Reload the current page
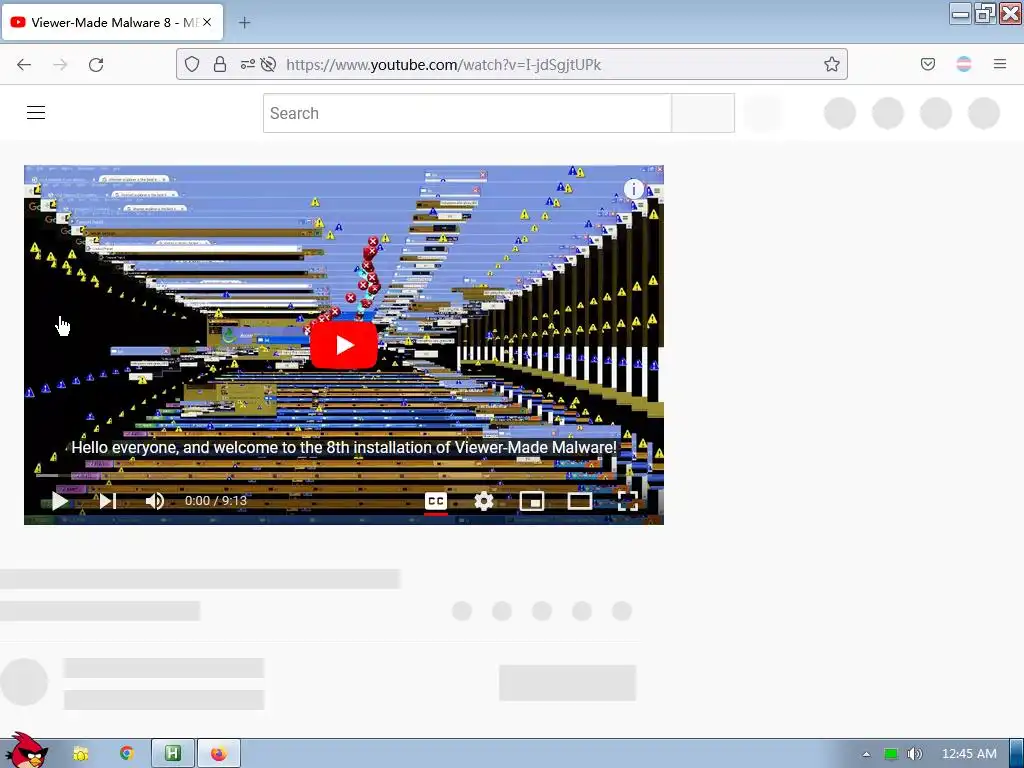1024x768 pixels. [x=96, y=65]
